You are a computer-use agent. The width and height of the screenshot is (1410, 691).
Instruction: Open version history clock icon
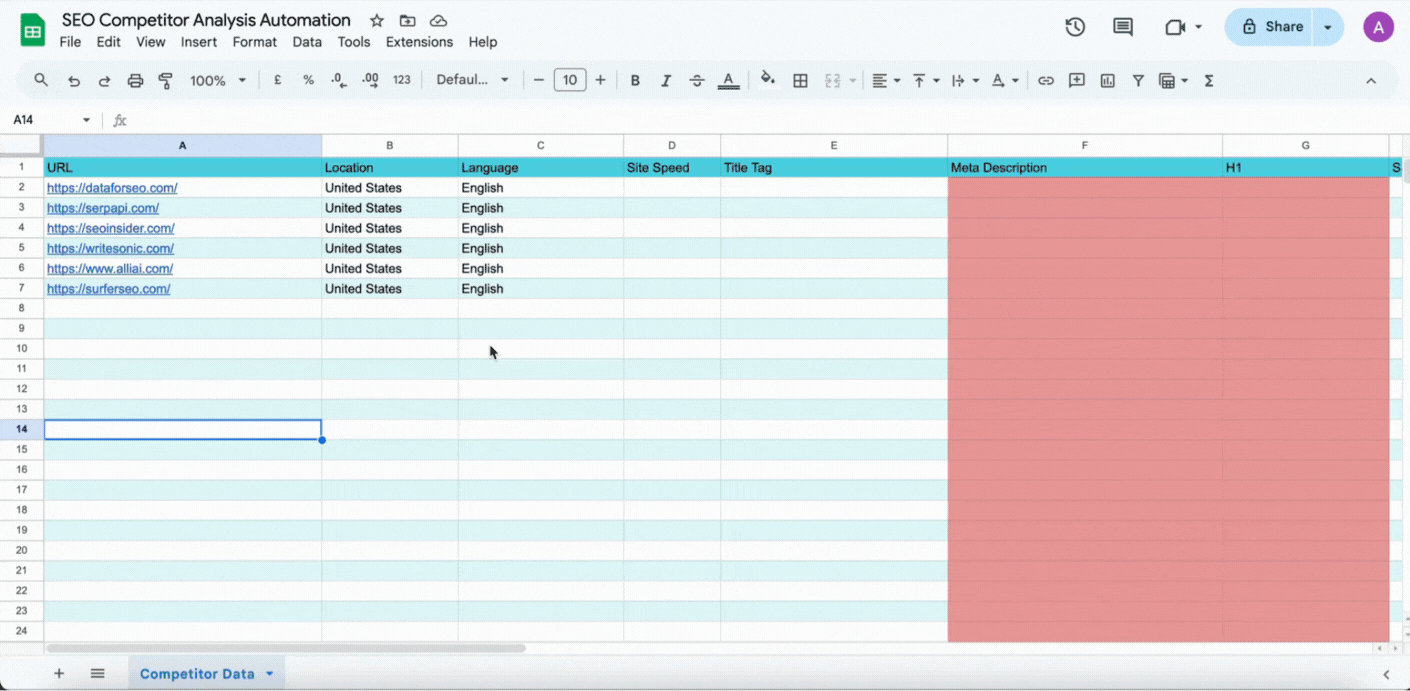(1075, 27)
